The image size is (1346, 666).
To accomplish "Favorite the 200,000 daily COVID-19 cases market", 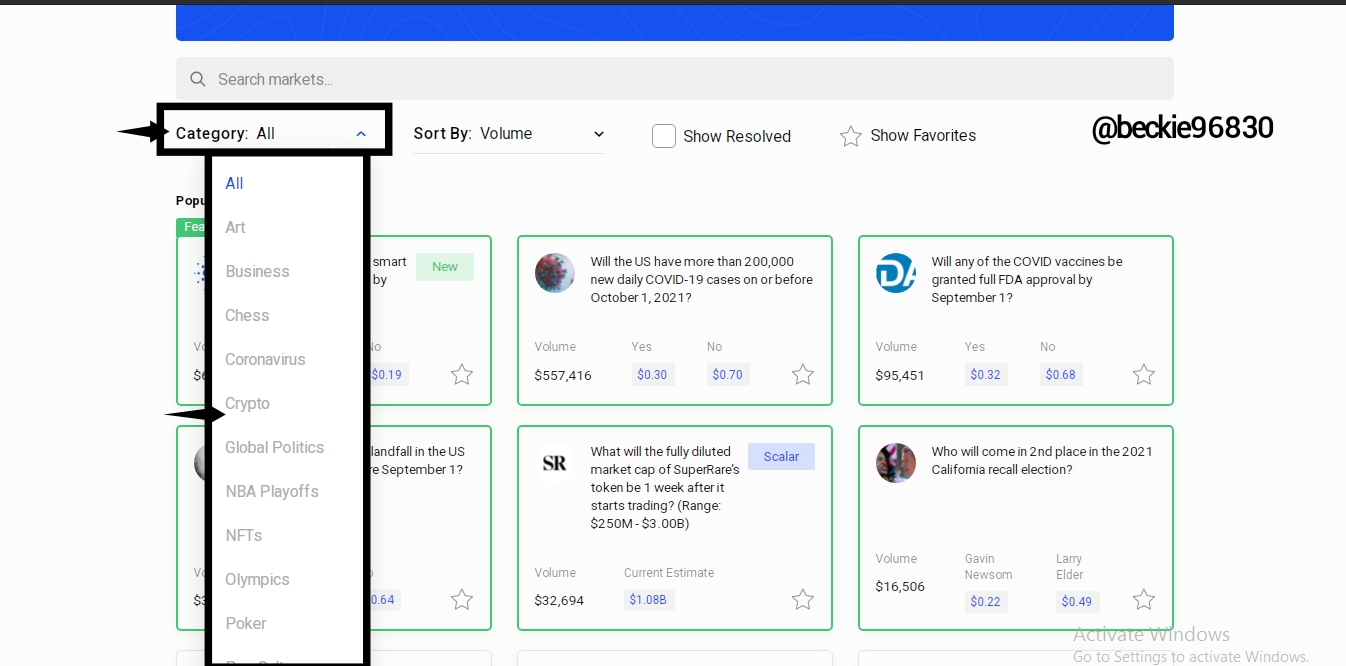I will [x=802, y=375].
